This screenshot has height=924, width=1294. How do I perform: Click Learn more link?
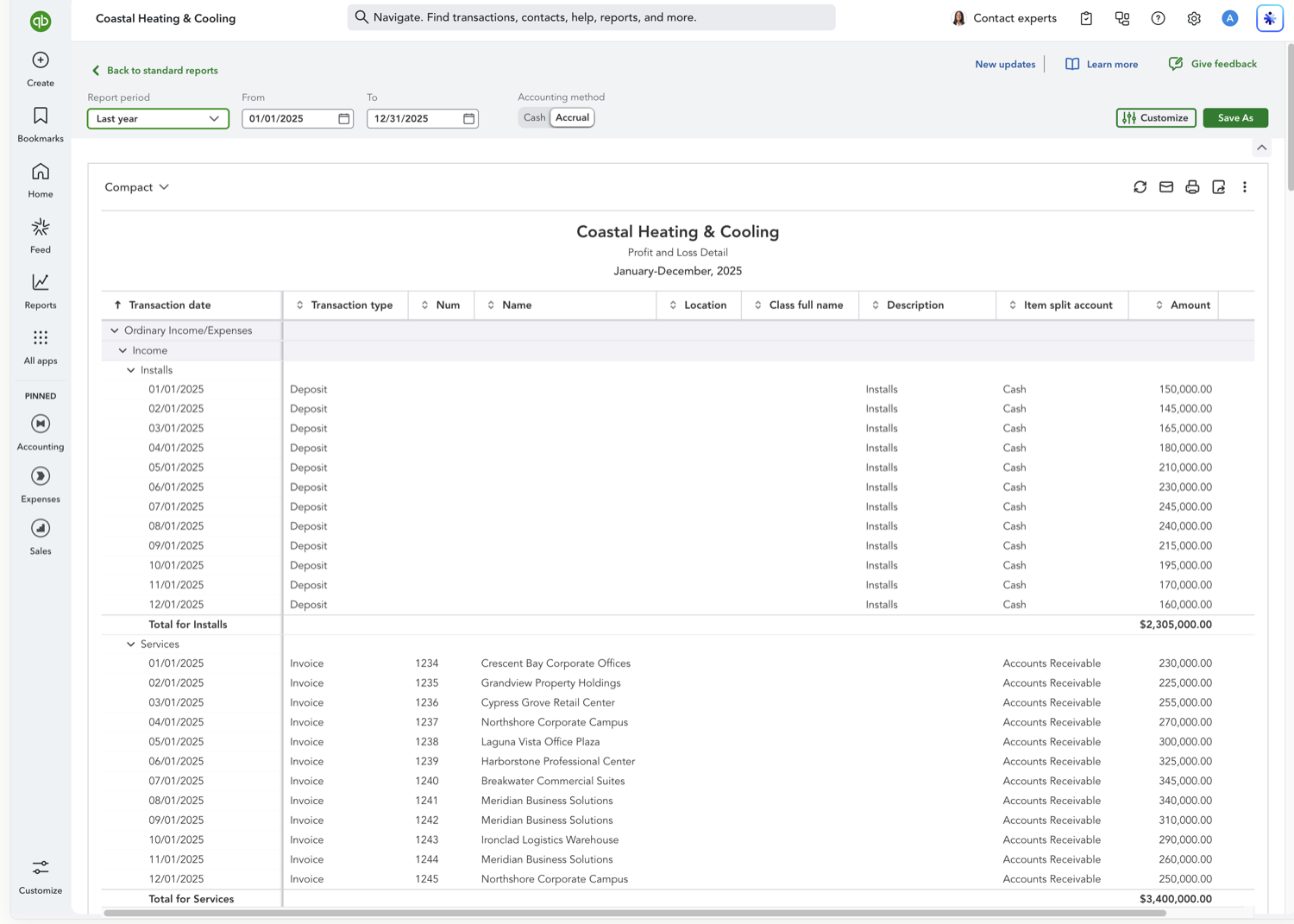point(1102,65)
